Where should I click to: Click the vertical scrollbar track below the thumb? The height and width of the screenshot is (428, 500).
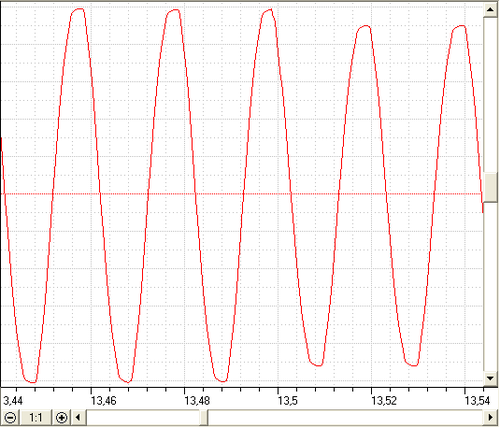pos(490,287)
